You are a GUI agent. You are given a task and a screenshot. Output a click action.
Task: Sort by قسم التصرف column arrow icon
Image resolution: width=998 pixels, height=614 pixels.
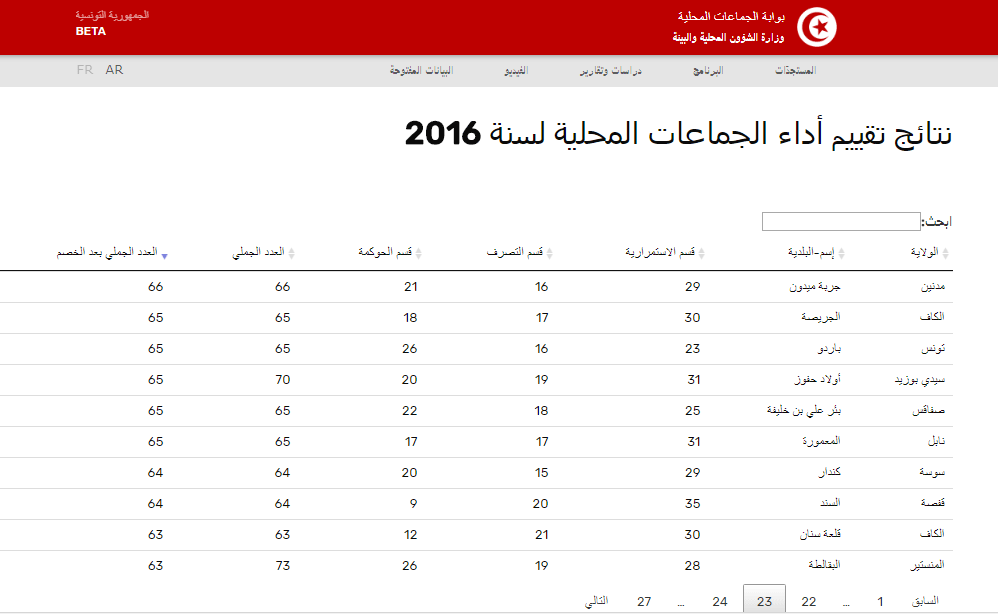pyautogui.click(x=550, y=253)
